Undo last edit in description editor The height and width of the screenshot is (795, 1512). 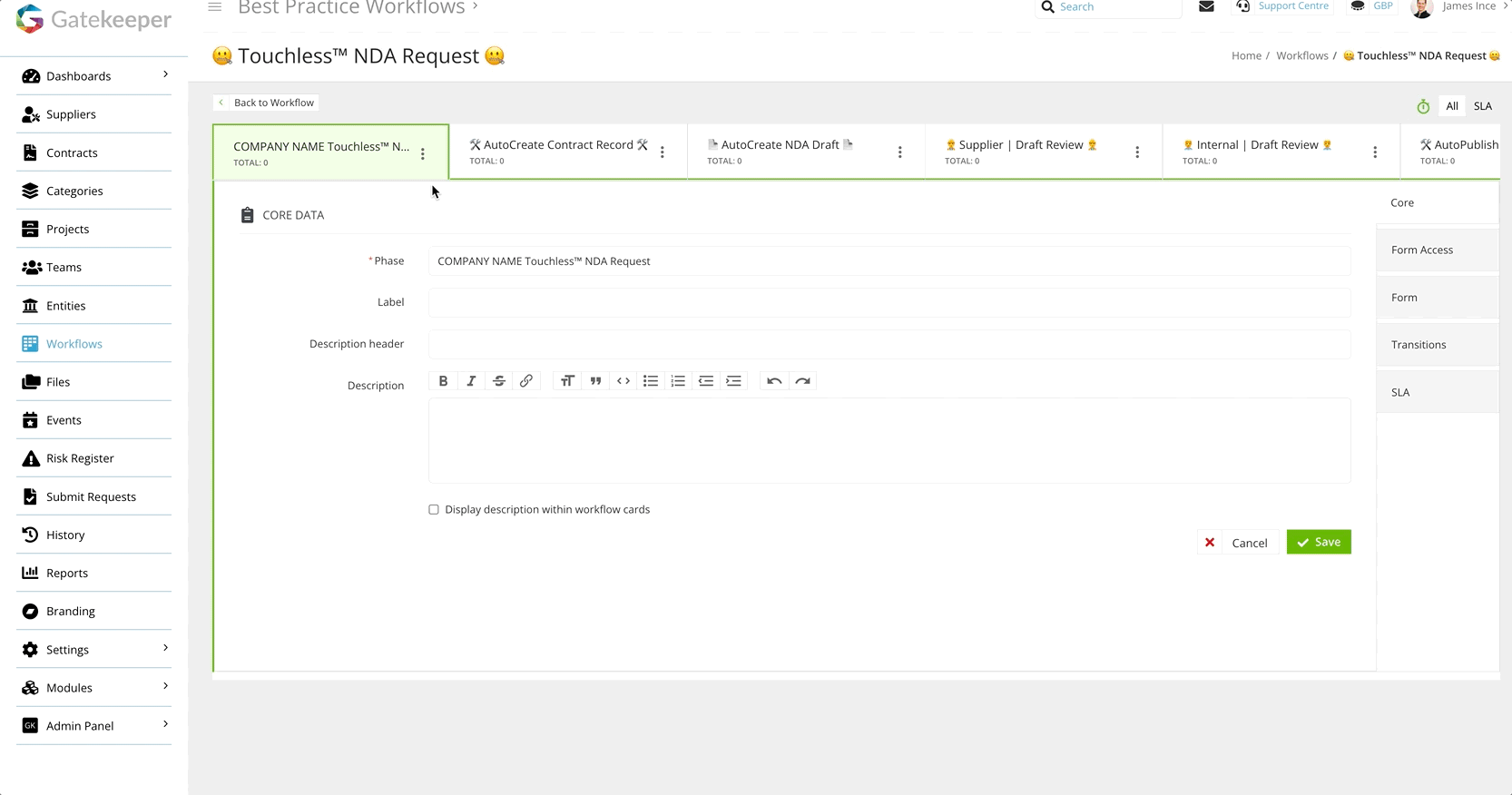pos(774,381)
